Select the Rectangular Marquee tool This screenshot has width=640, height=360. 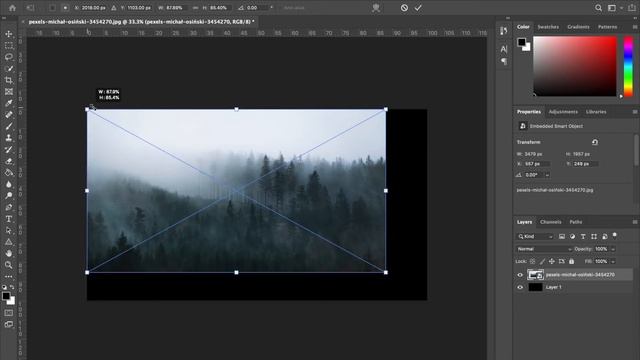[x=9, y=45]
